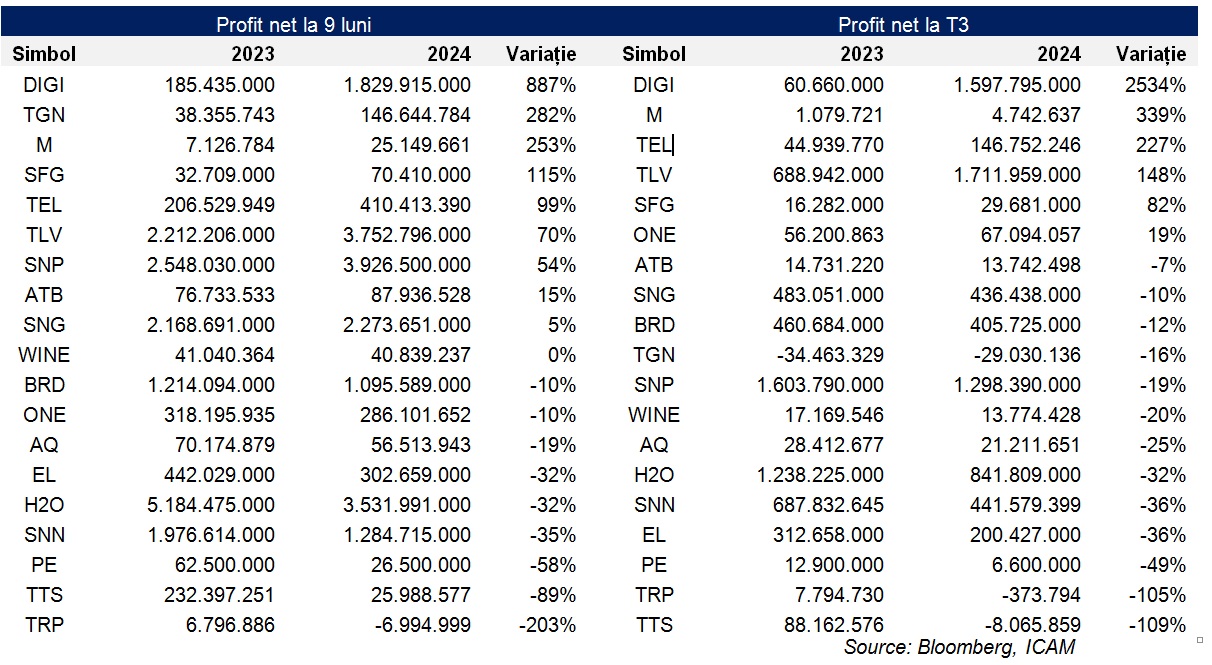Select TRP's 2024 value -373.794
Image resolution: width=1212 pixels, height=665 pixels.
point(1039,595)
